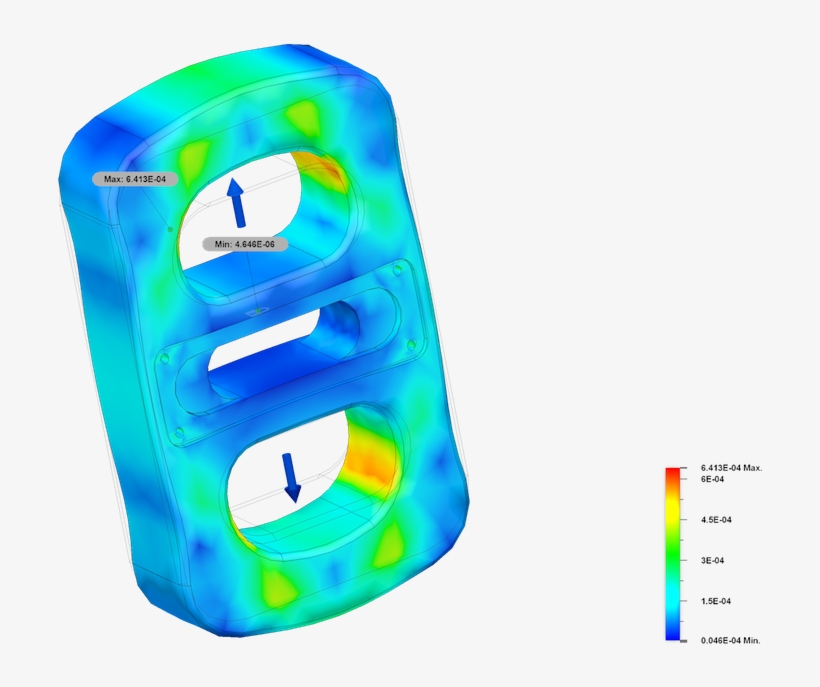
Task: Click the 1.5E-04 legend value
Action: coord(718,601)
